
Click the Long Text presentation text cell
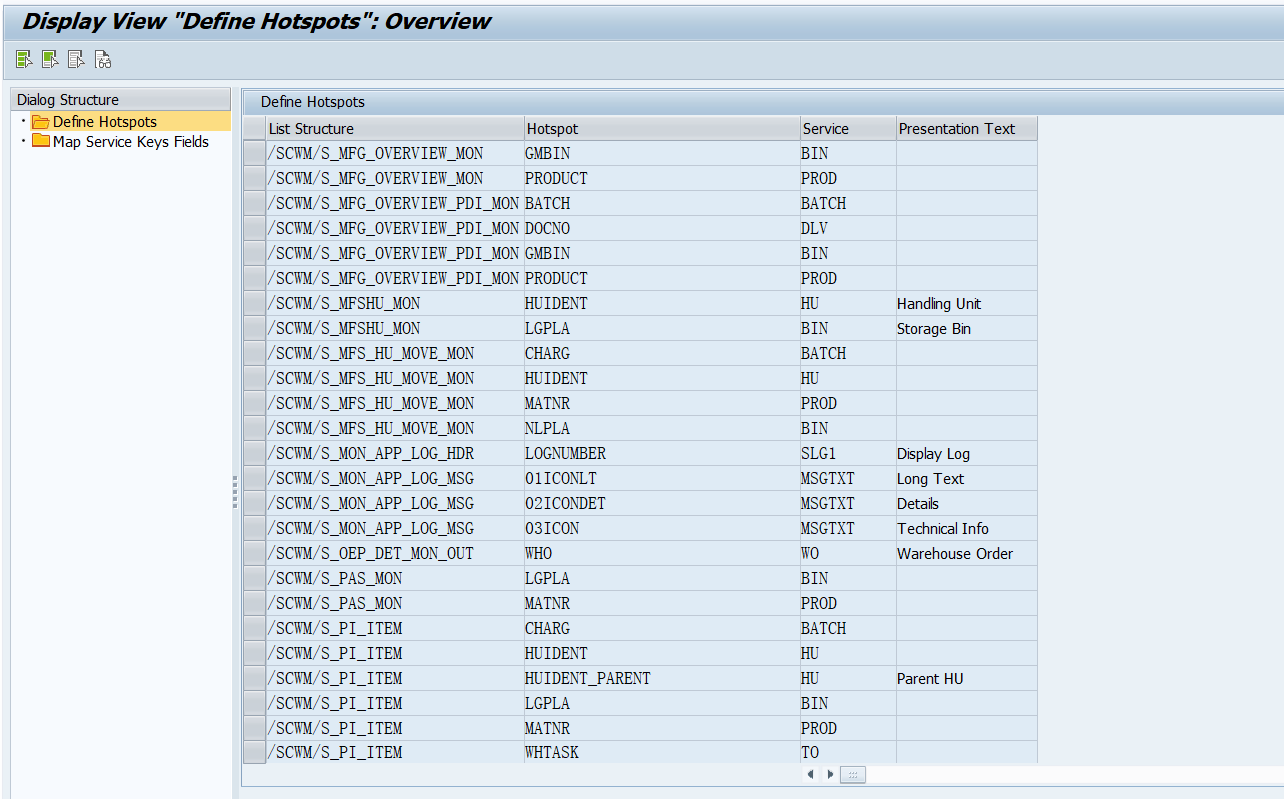click(x=967, y=479)
